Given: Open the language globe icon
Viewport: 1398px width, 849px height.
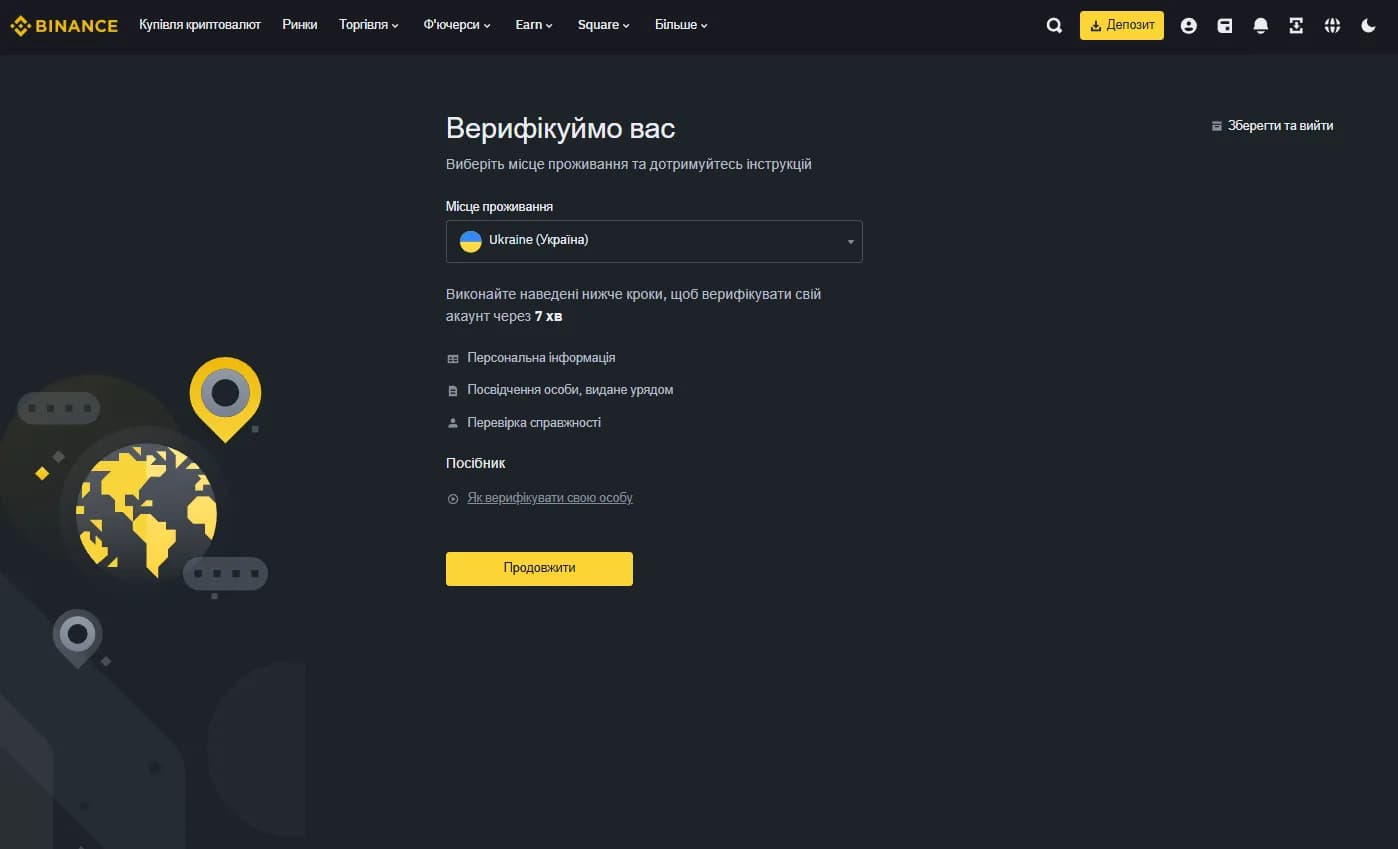Looking at the screenshot, I should click(x=1332, y=26).
